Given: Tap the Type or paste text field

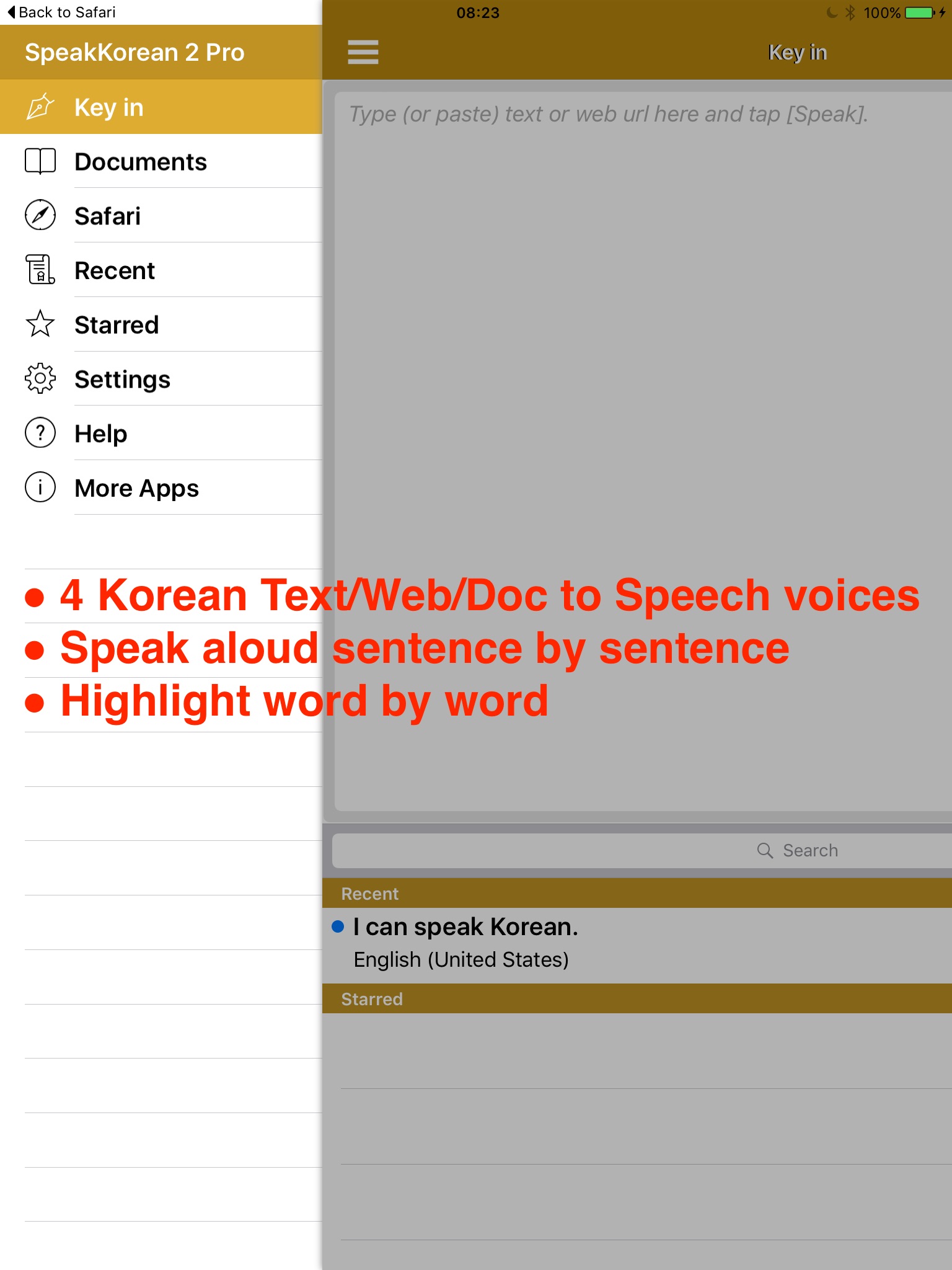Looking at the screenshot, I should [x=643, y=451].
